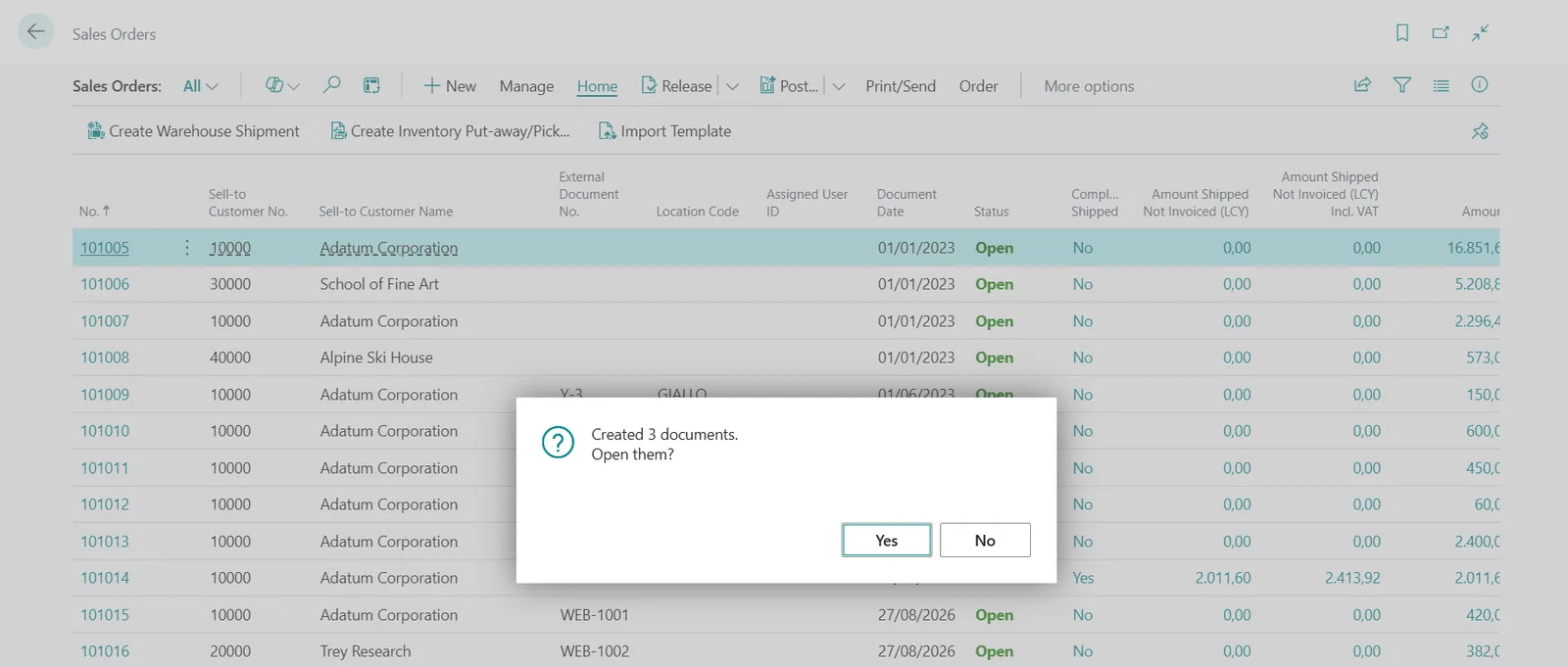The image size is (1568, 667).
Task: Click the Document Date column header
Action: [906, 203]
